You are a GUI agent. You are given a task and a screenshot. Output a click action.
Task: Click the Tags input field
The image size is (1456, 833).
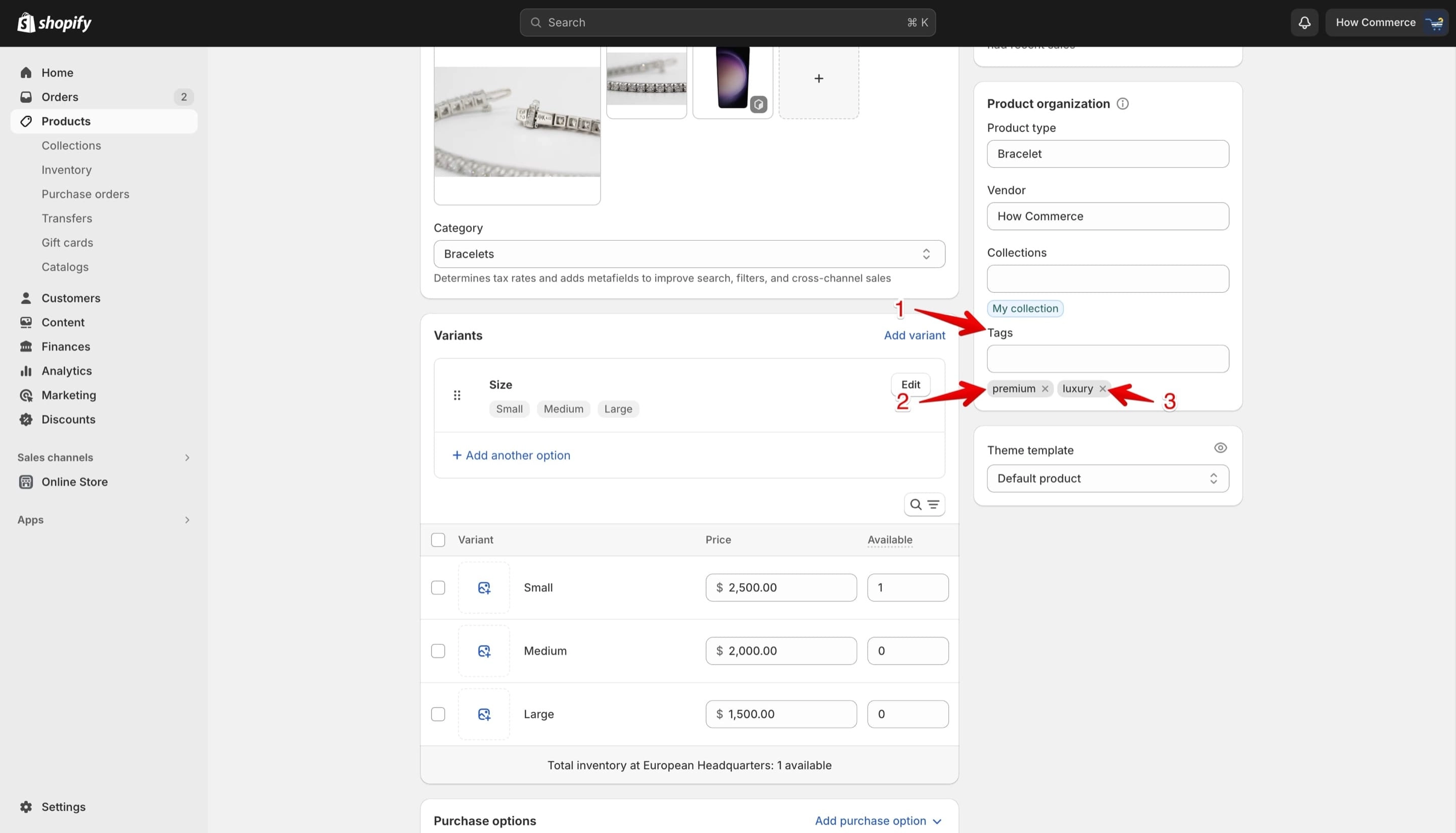(1108, 359)
